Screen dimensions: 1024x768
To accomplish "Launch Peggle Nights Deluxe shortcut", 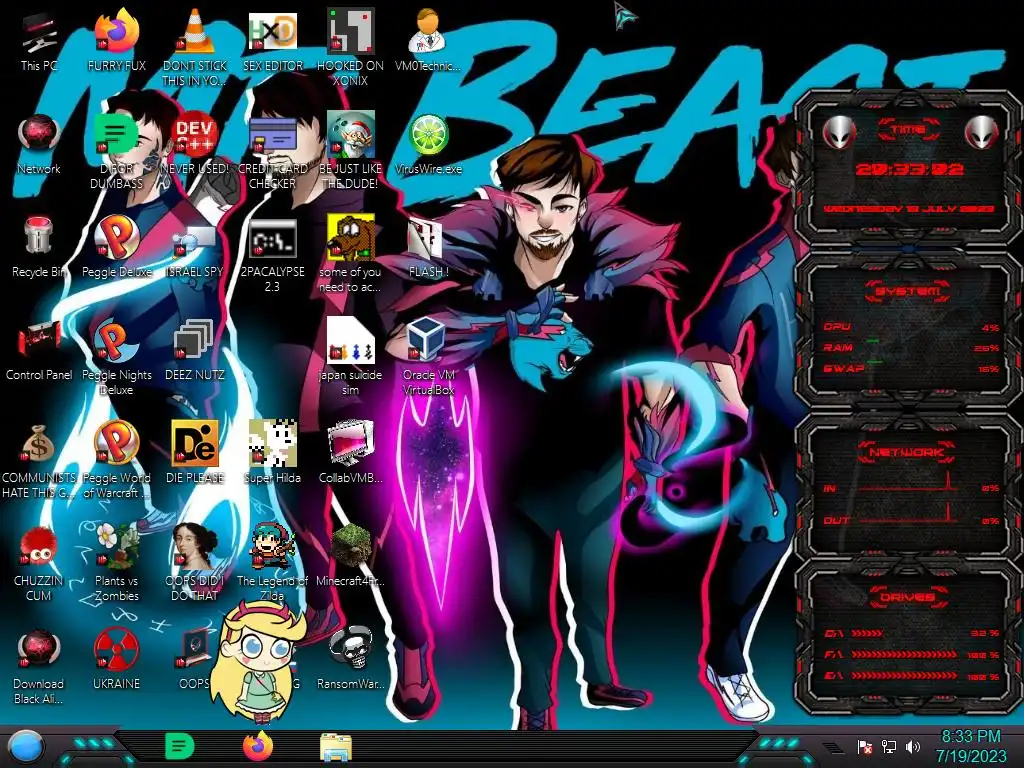I will 117,341.
